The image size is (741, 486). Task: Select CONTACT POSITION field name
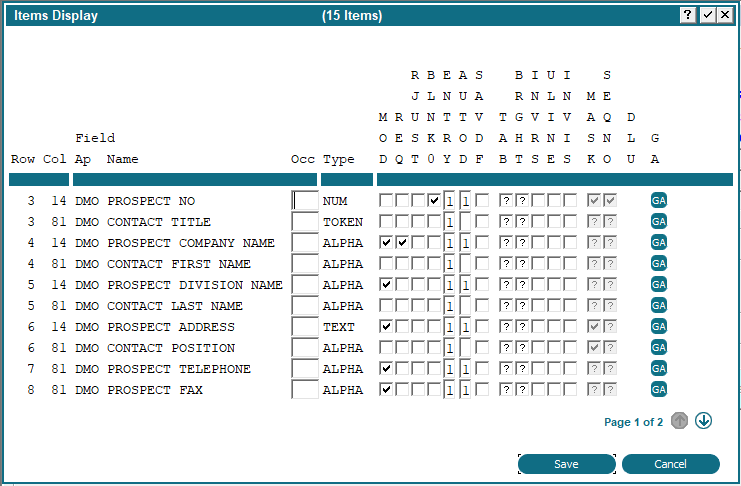171,348
